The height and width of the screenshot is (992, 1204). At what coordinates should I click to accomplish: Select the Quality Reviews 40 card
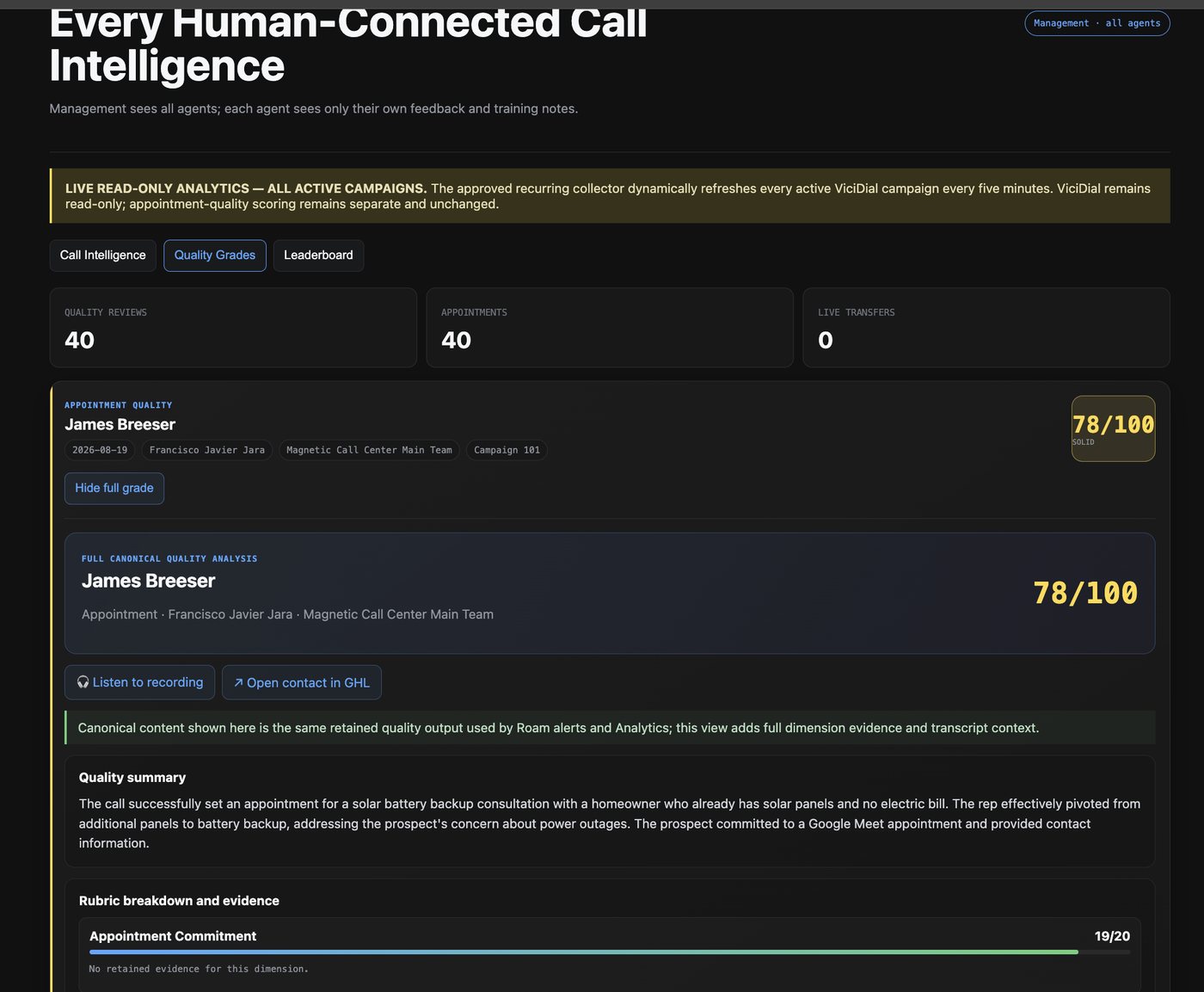click(x=233, y=328)
